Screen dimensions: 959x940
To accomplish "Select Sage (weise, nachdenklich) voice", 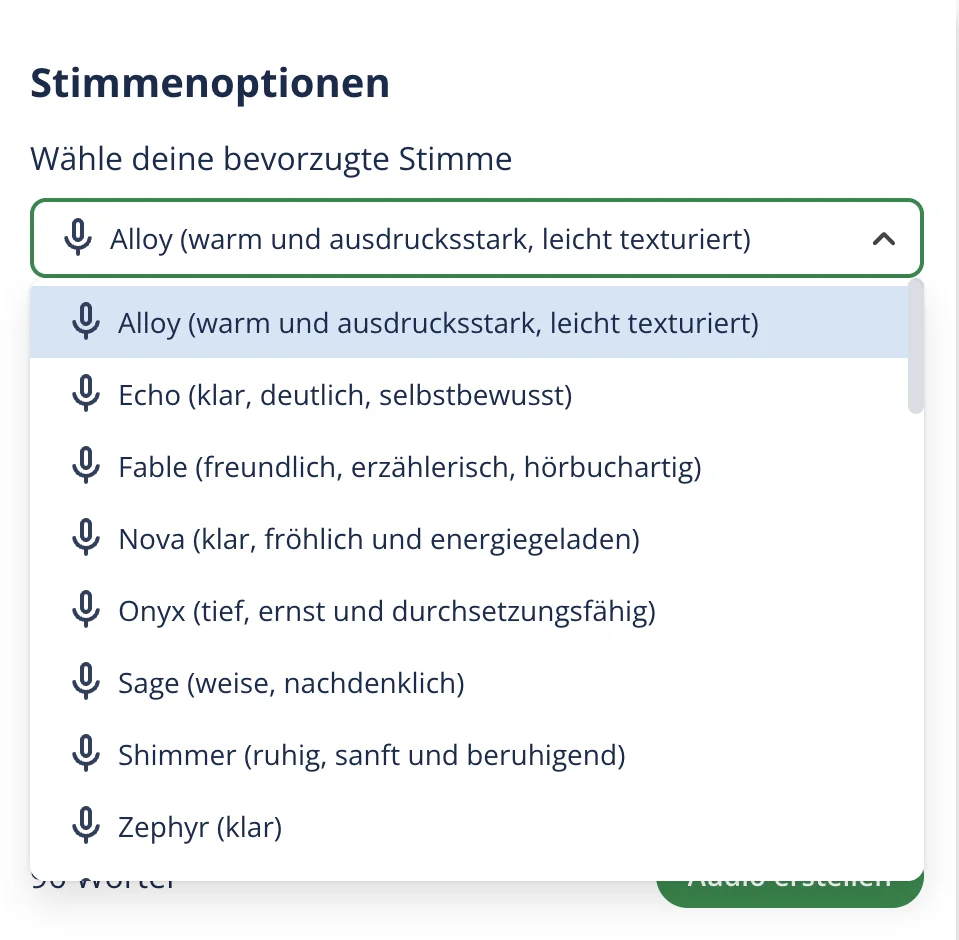I will click(x=291, y=683).
